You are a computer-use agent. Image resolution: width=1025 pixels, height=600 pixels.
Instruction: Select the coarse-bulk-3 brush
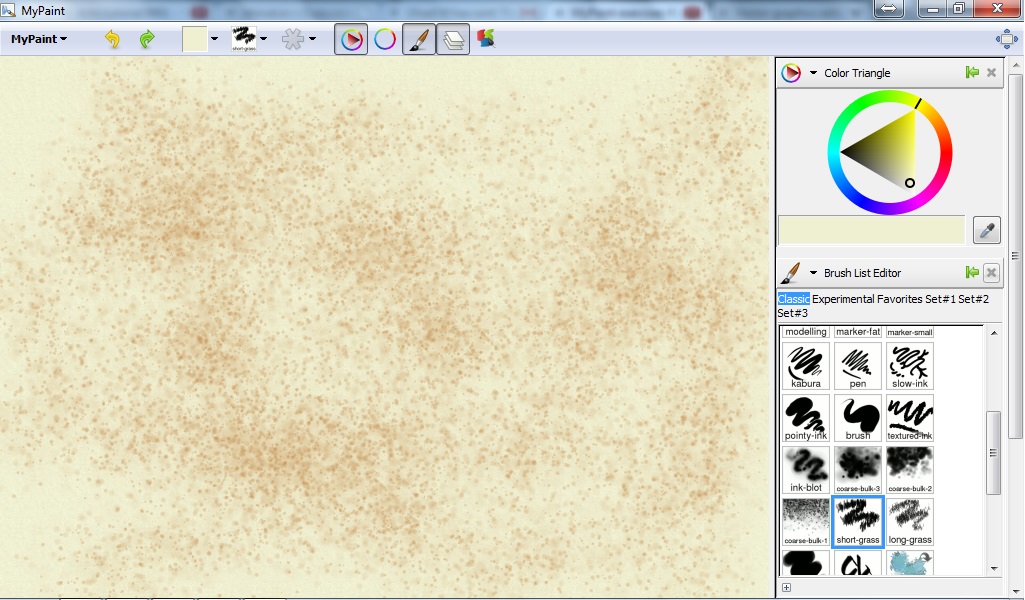(858, 470)
